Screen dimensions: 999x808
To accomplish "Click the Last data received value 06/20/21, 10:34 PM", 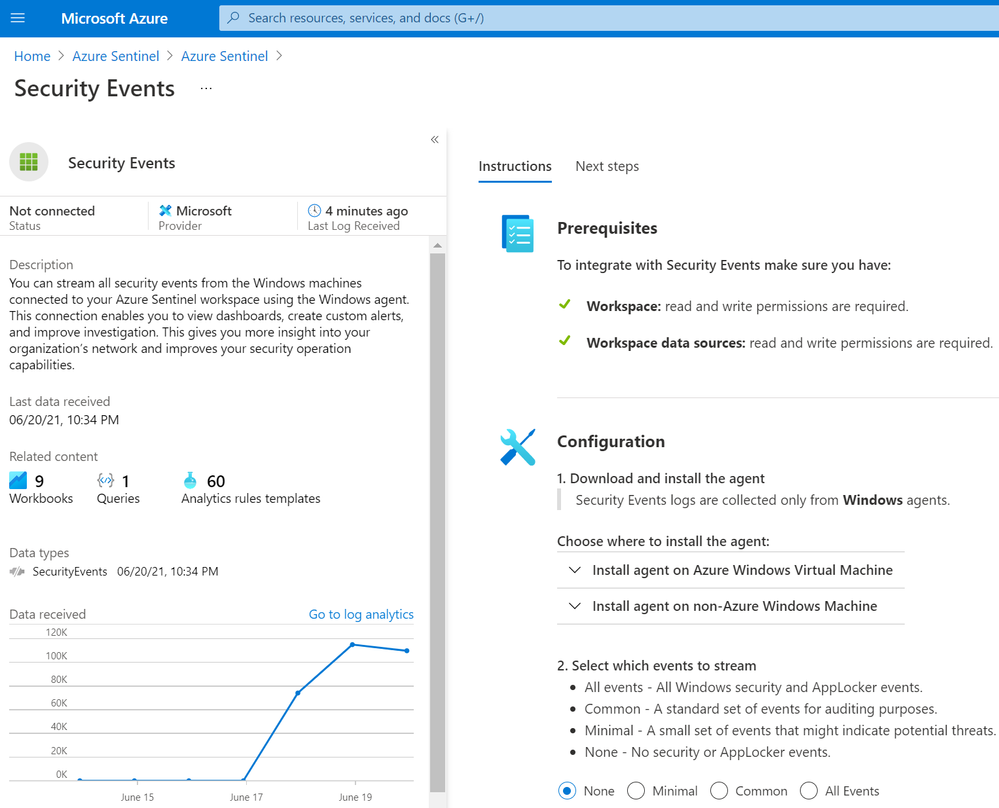I will 64,420.
